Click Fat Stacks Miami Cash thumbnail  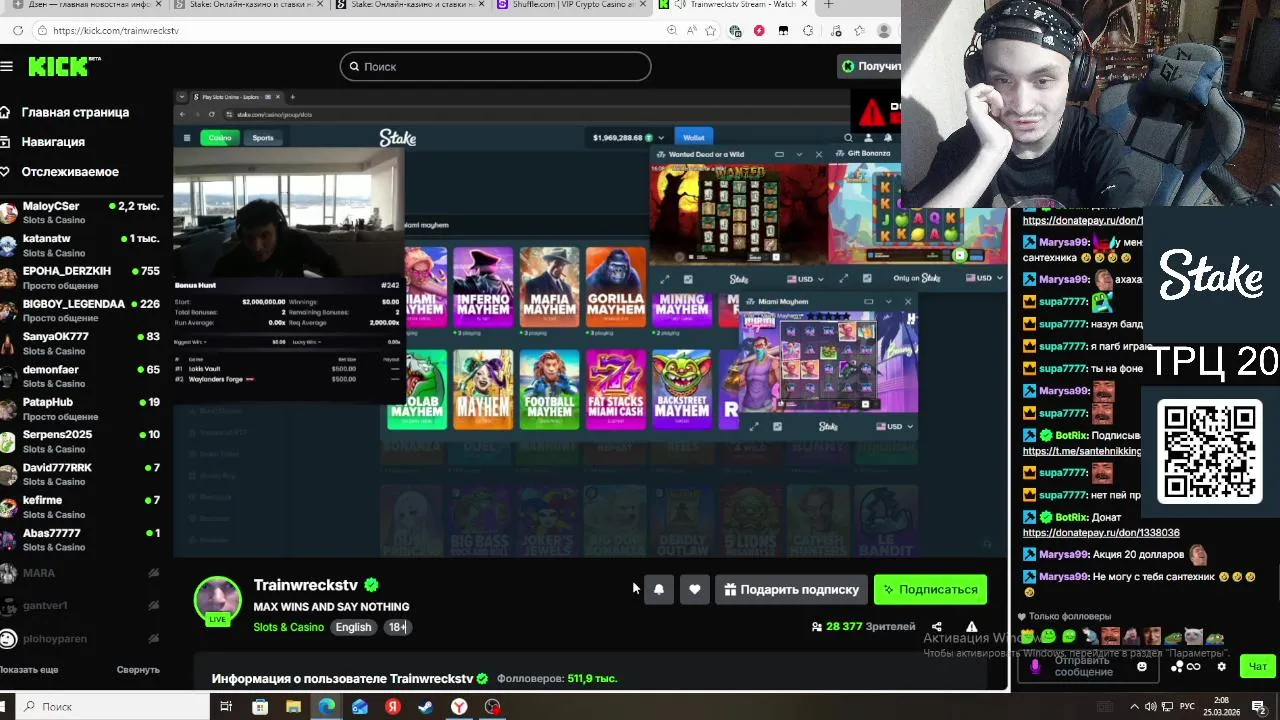[x=616, y=388]
